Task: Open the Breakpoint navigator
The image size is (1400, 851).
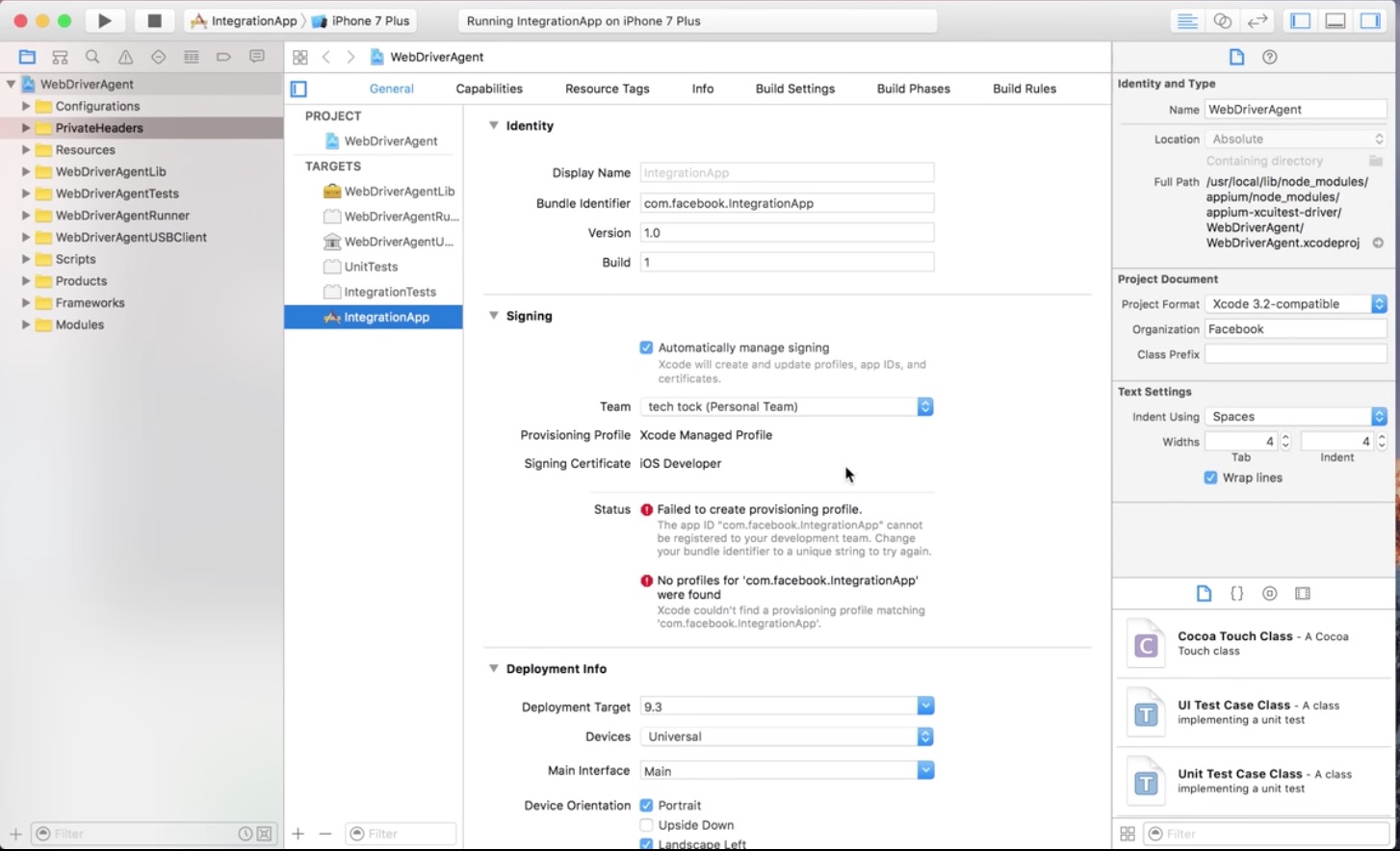Action: [x=223, y=57]
